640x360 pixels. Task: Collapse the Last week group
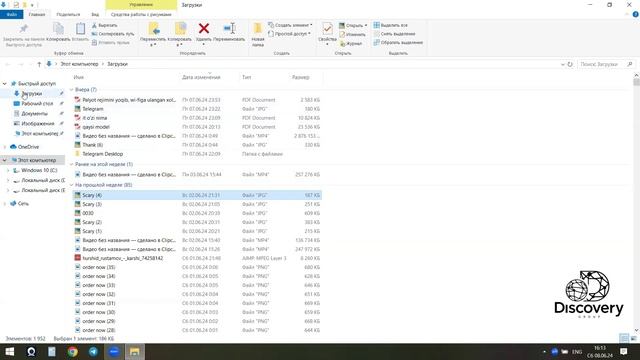[71, 185]
